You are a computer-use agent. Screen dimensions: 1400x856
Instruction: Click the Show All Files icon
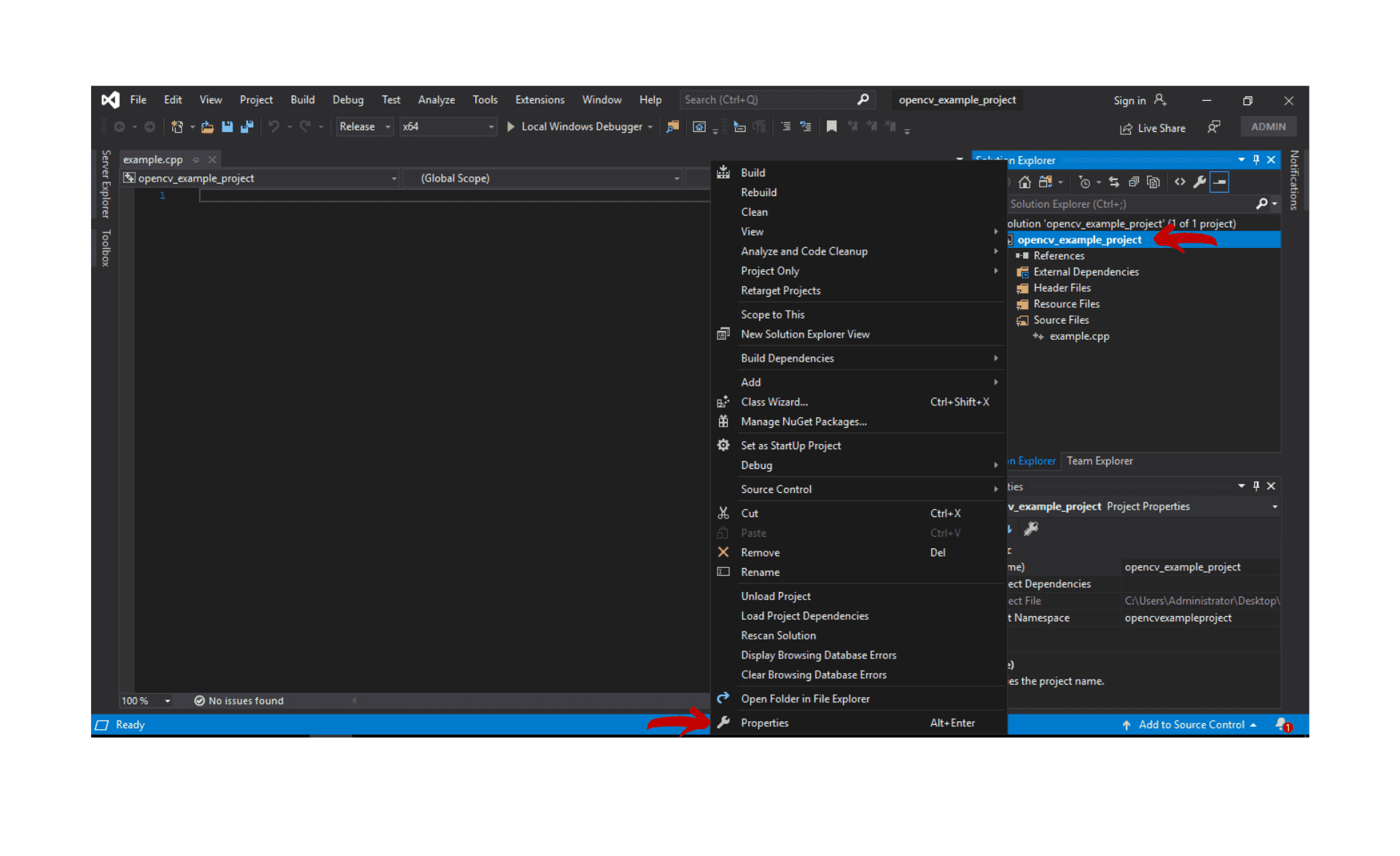pos(1154,182)
